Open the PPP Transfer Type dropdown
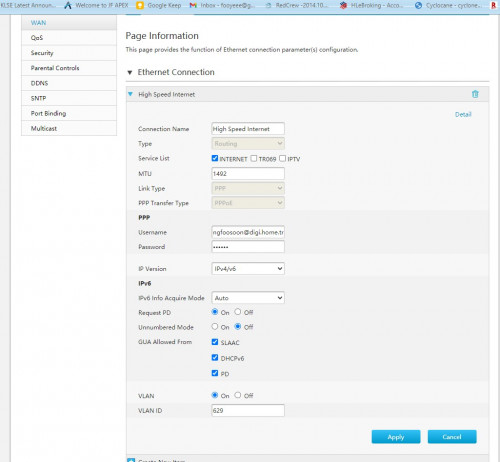Viewport: 500px width, 462px height. [x=248, y=203]
